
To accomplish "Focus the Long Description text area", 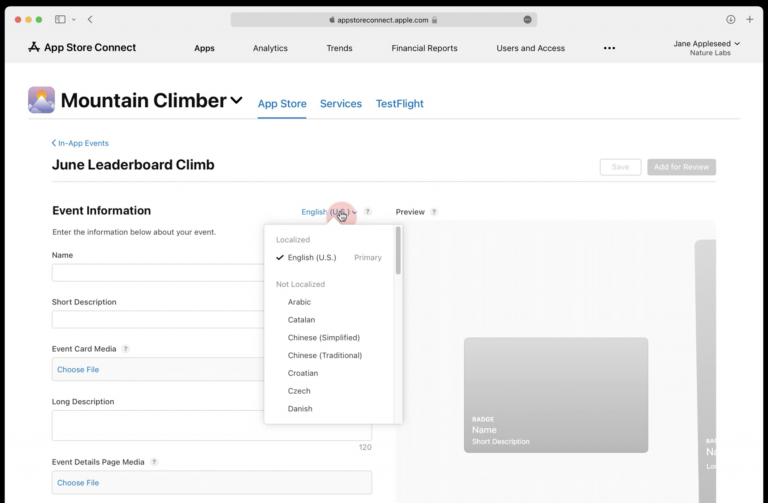I will pyautogui.click(x=212, y=425).
